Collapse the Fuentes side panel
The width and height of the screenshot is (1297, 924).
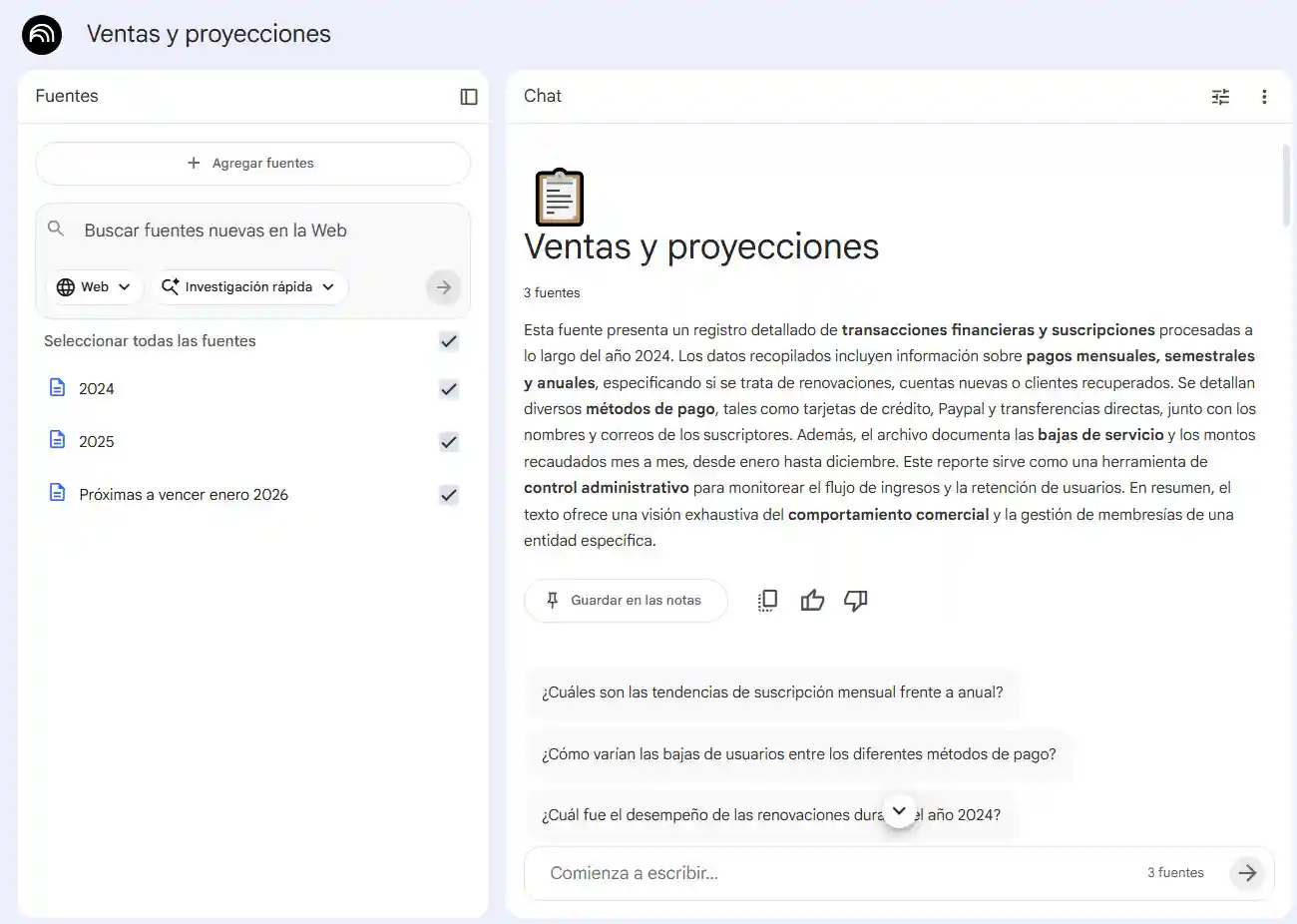469,97
